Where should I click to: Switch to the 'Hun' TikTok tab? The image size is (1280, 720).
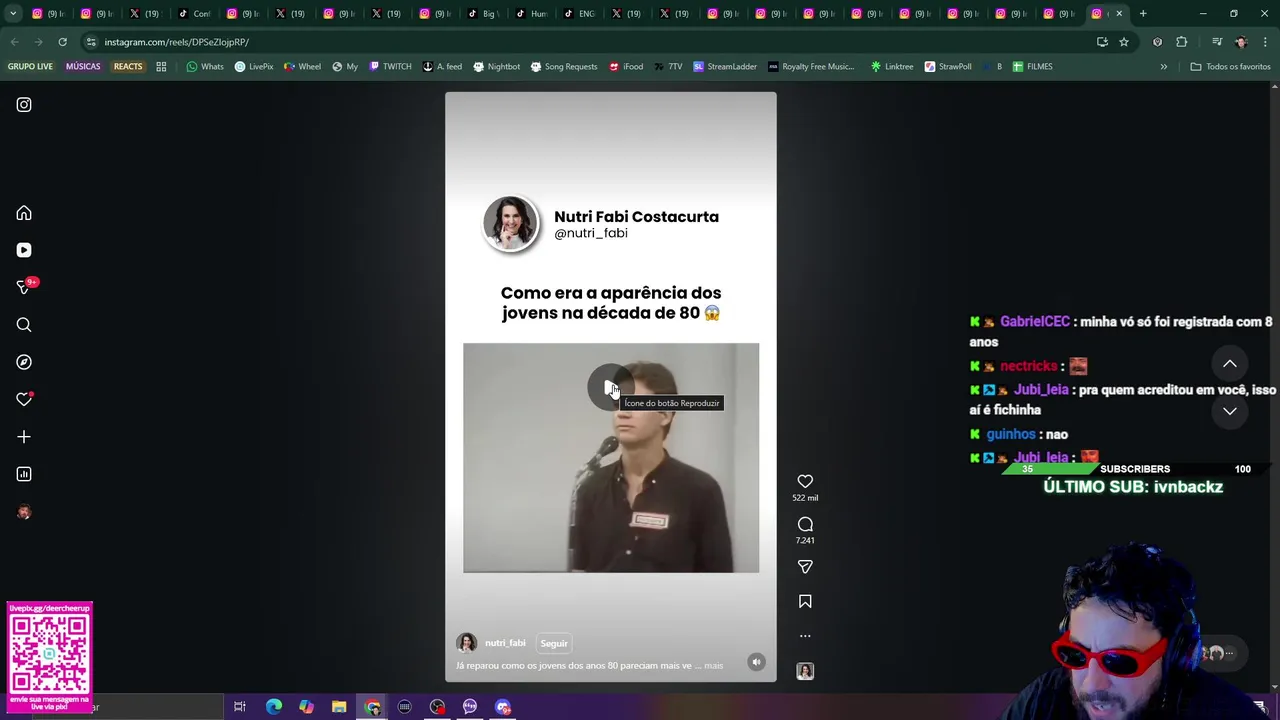(x=531, y=14)
